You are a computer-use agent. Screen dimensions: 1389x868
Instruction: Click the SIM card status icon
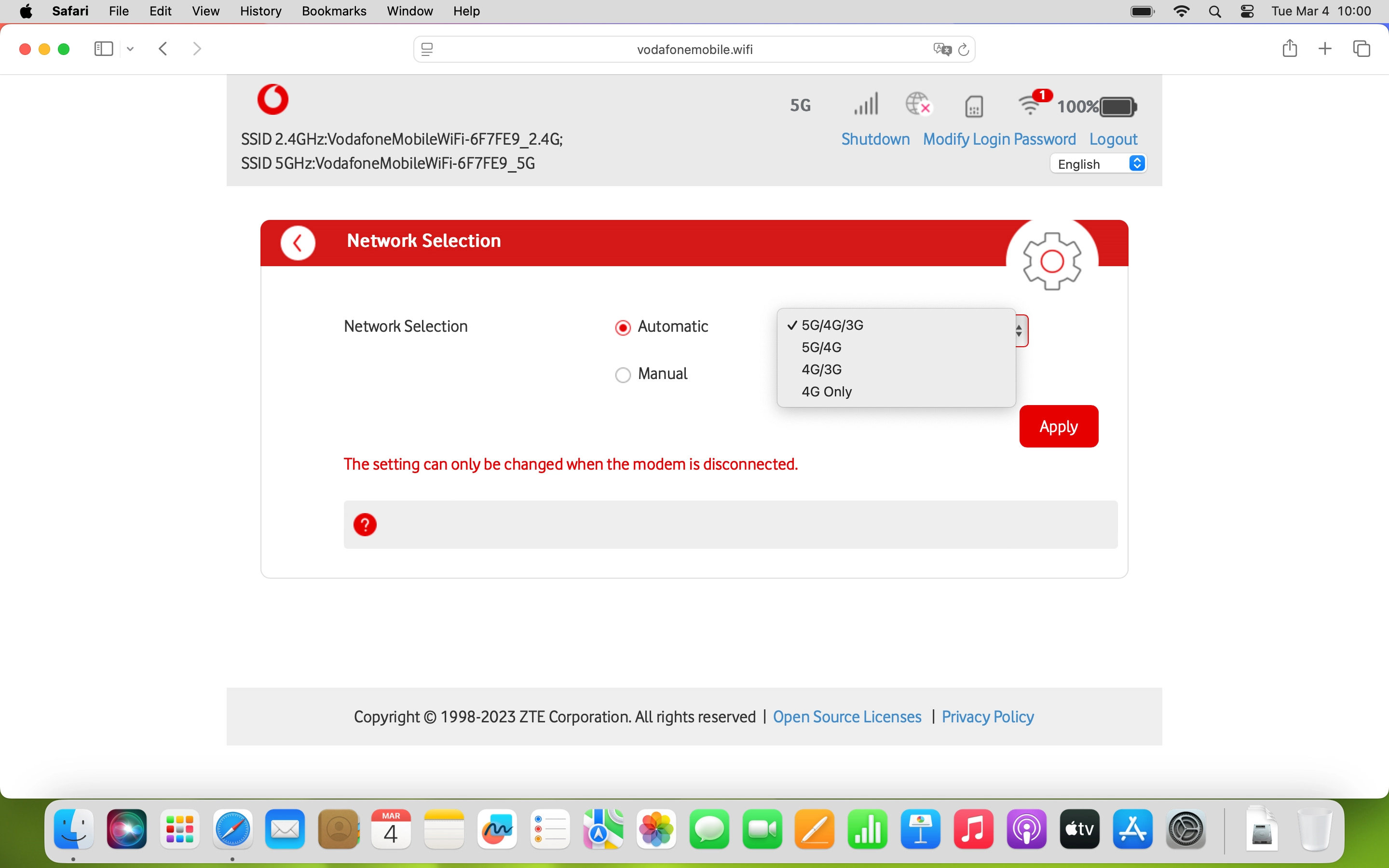click(x=974, y=106)
